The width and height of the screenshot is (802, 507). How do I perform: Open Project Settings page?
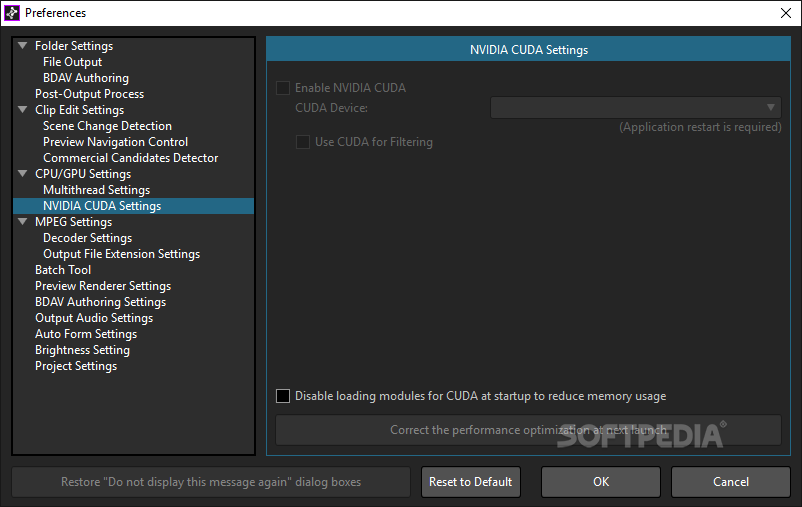tap(76, 366)
